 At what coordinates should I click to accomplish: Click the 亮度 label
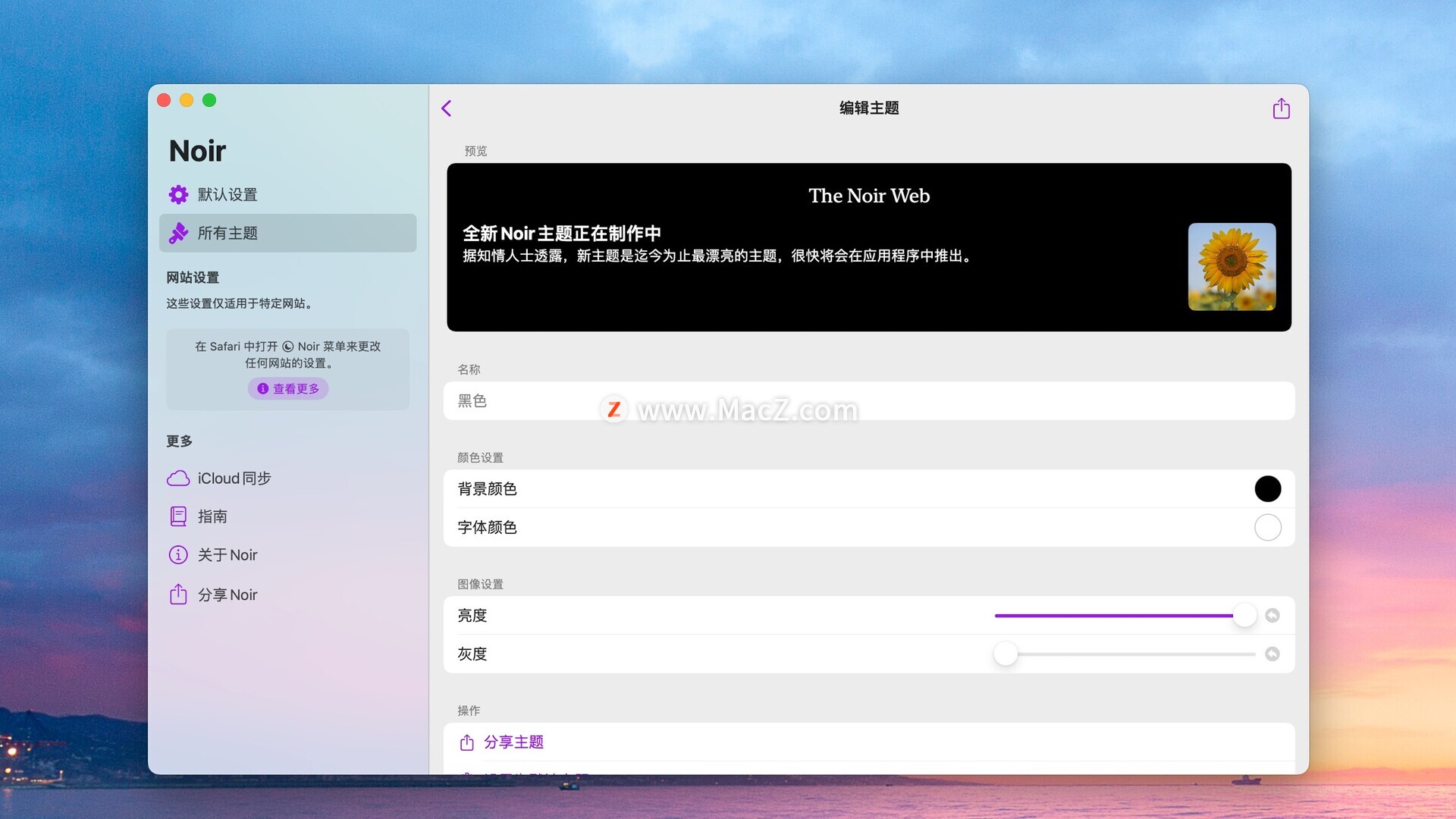472,615
